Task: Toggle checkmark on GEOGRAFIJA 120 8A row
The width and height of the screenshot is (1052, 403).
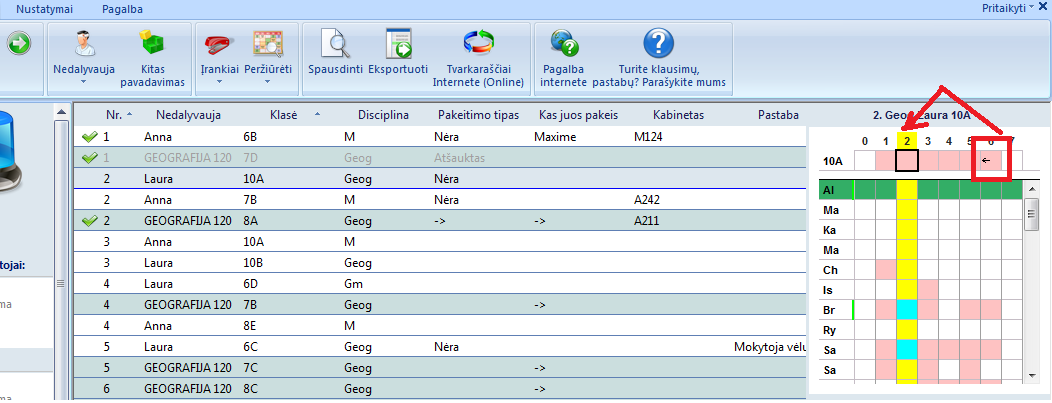Action: coord(89,220)
